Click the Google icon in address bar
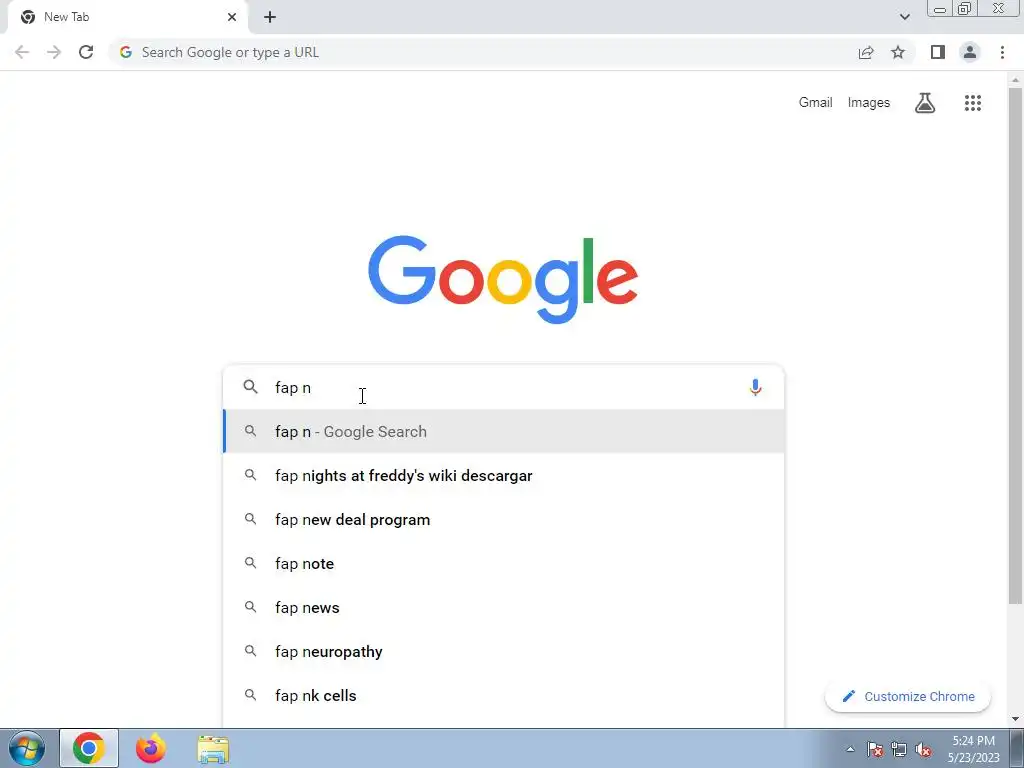 click(126, 52)
